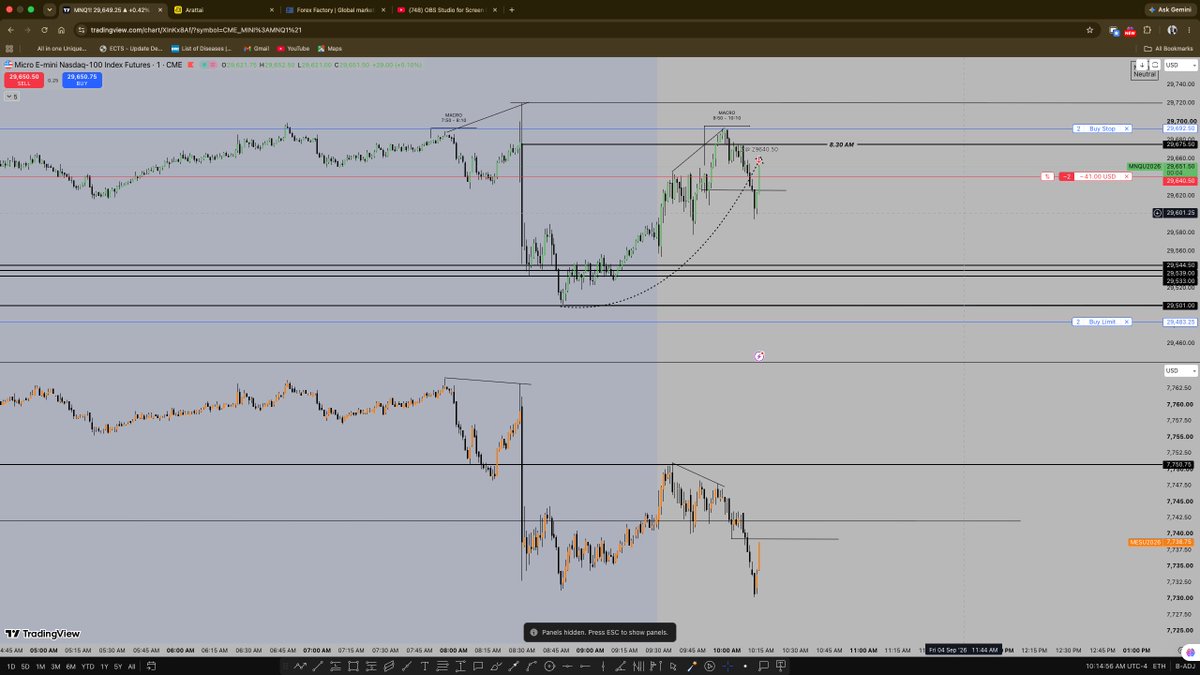Expand the collapsed indicators legend showing 5

[x=11, y=97]
